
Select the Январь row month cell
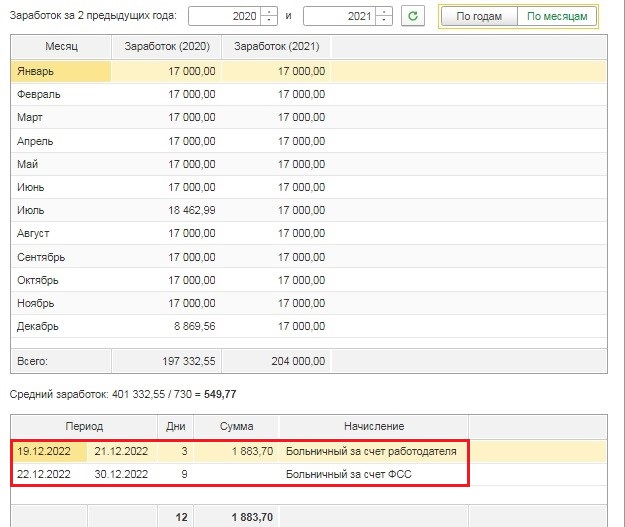click(x=61, y=71)
